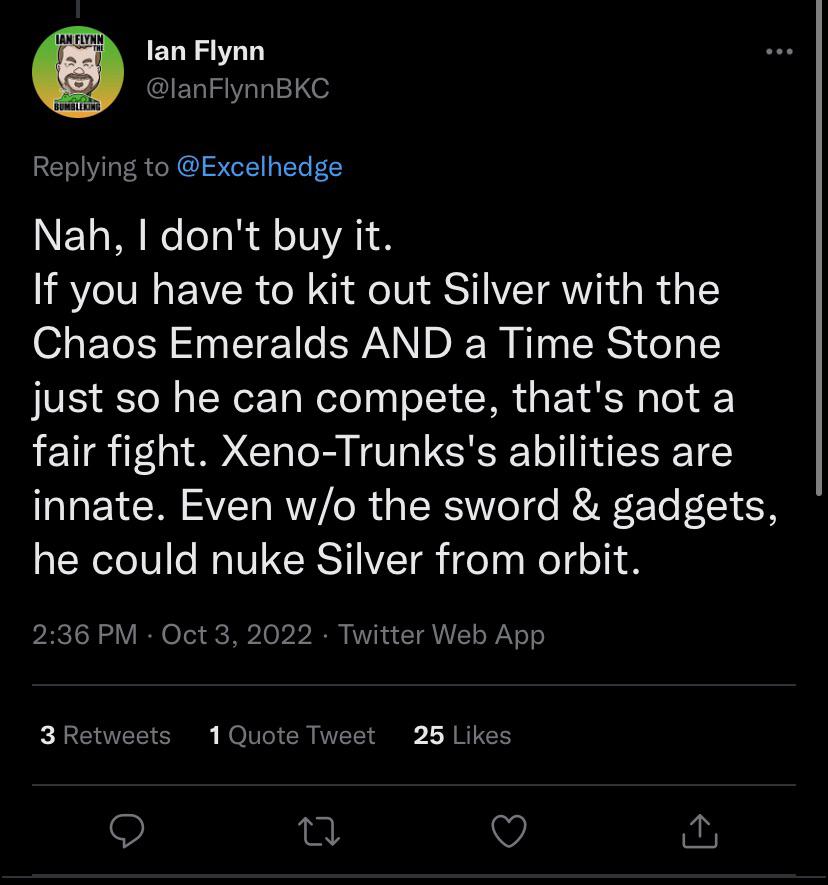Open the Twitter Web App source link
The height and width of the screenshot is (885, 828).
point(441,634)
